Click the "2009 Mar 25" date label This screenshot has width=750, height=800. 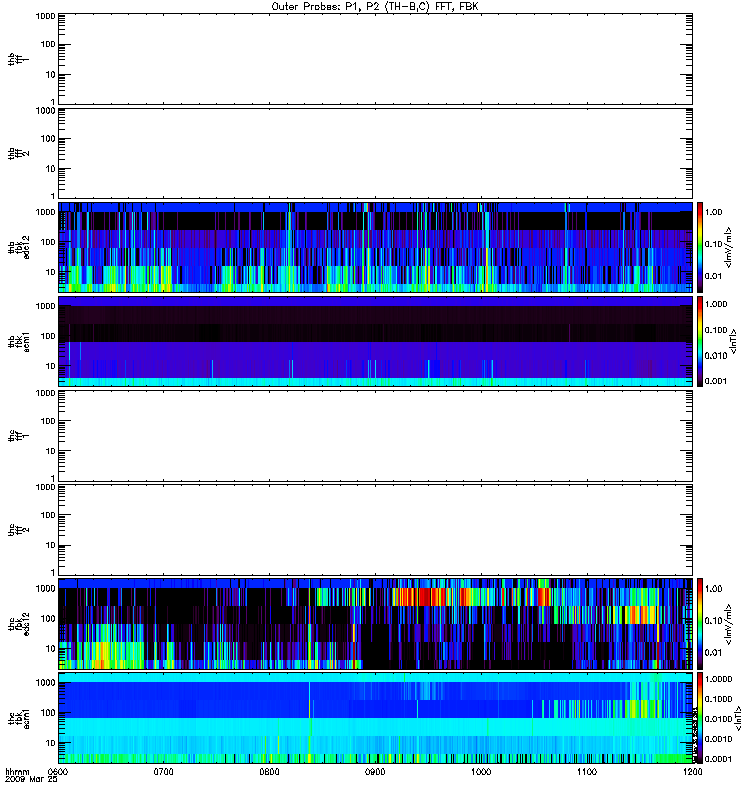click(x=31, y=780)
